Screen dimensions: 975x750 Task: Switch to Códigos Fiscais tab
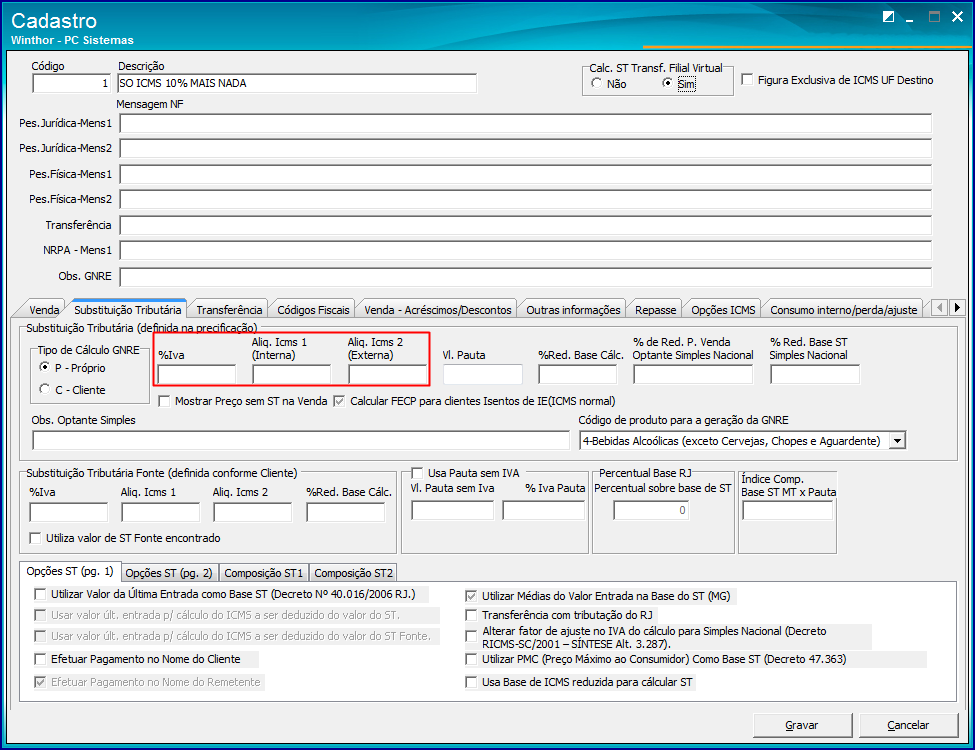(313, 310)
